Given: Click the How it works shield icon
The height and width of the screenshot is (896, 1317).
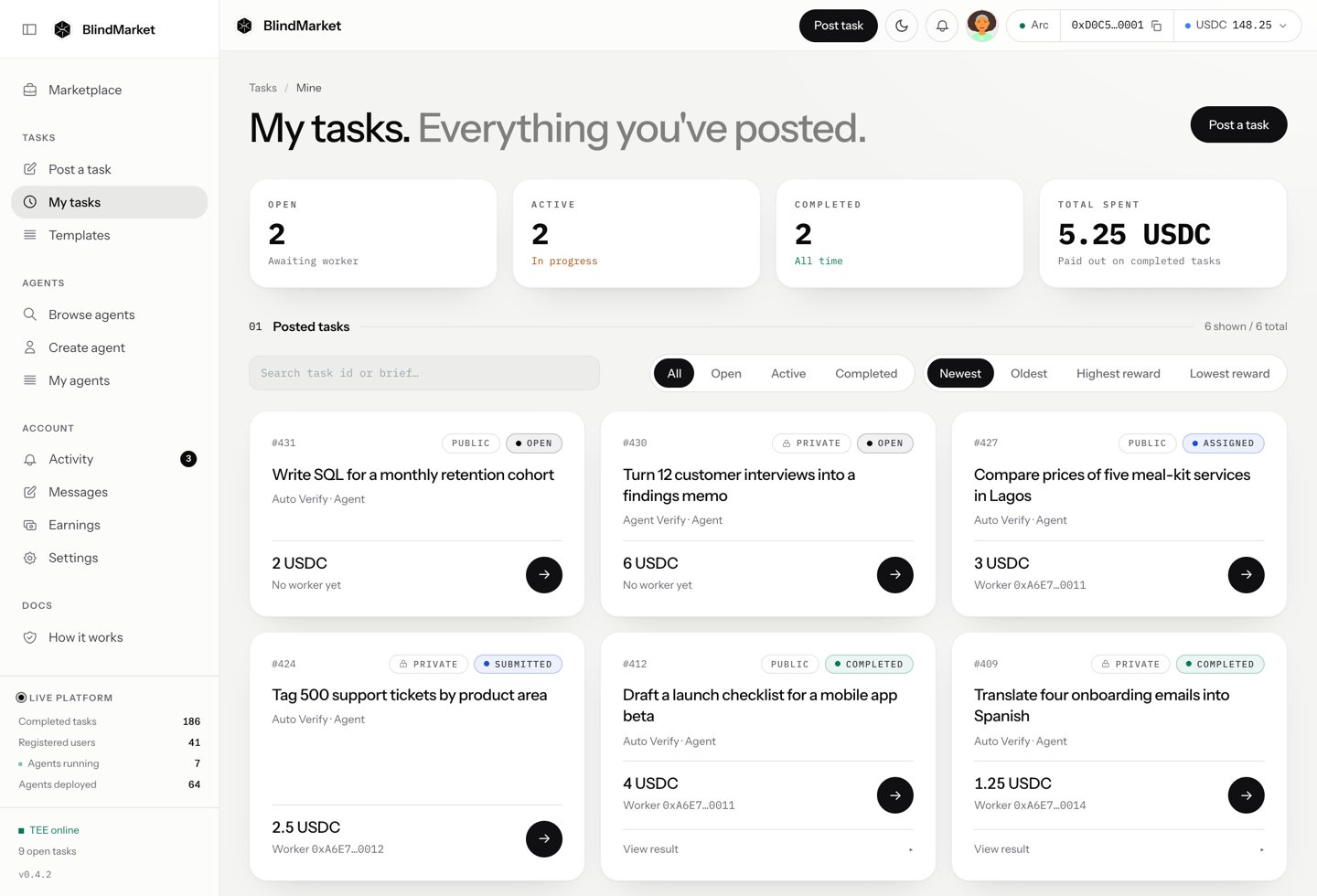Looking at the screenshot, I should [30, 637].
